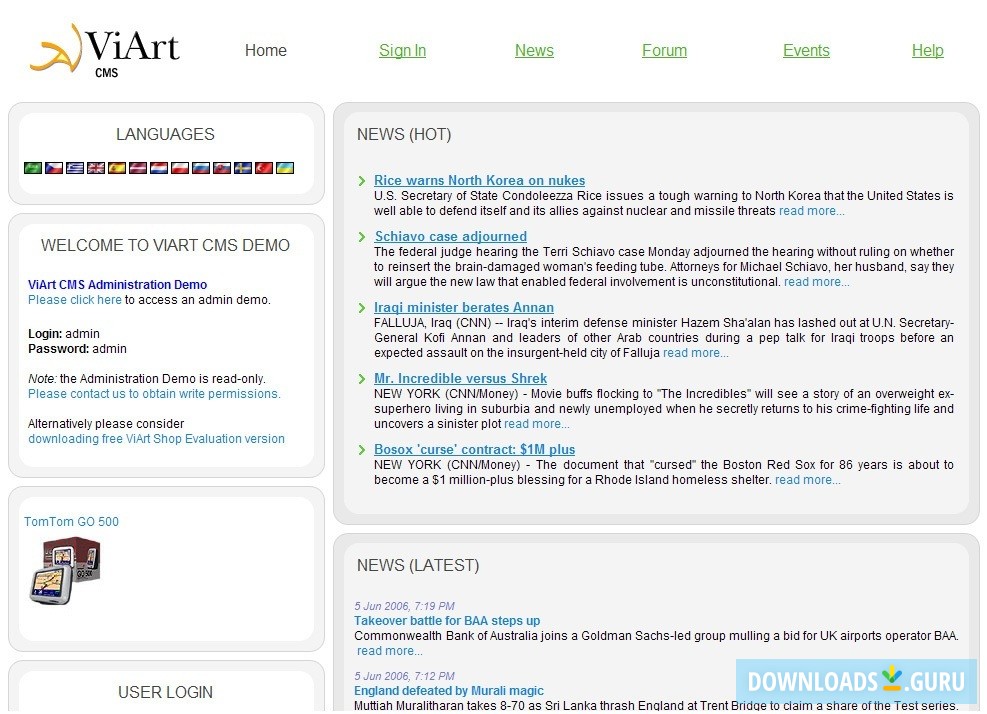Open the 'Schiavo case adjourned' headline

tap(451, 237)
